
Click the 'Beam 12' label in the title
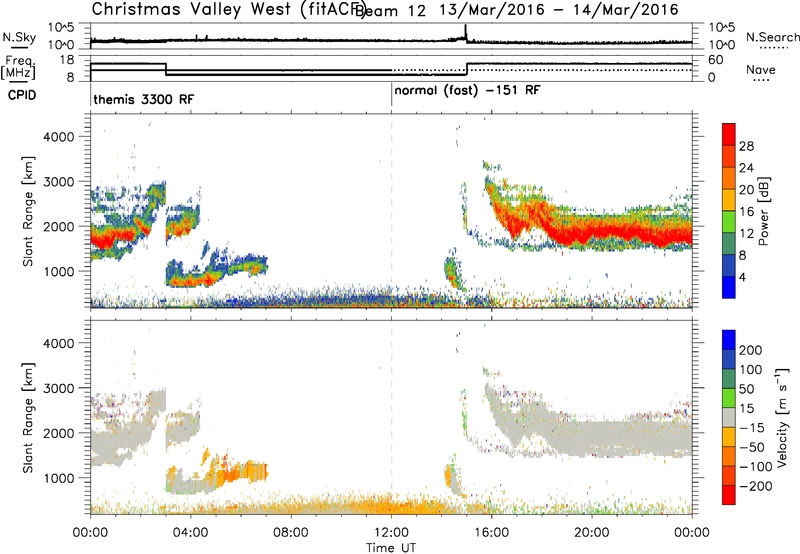coord(390,11)
